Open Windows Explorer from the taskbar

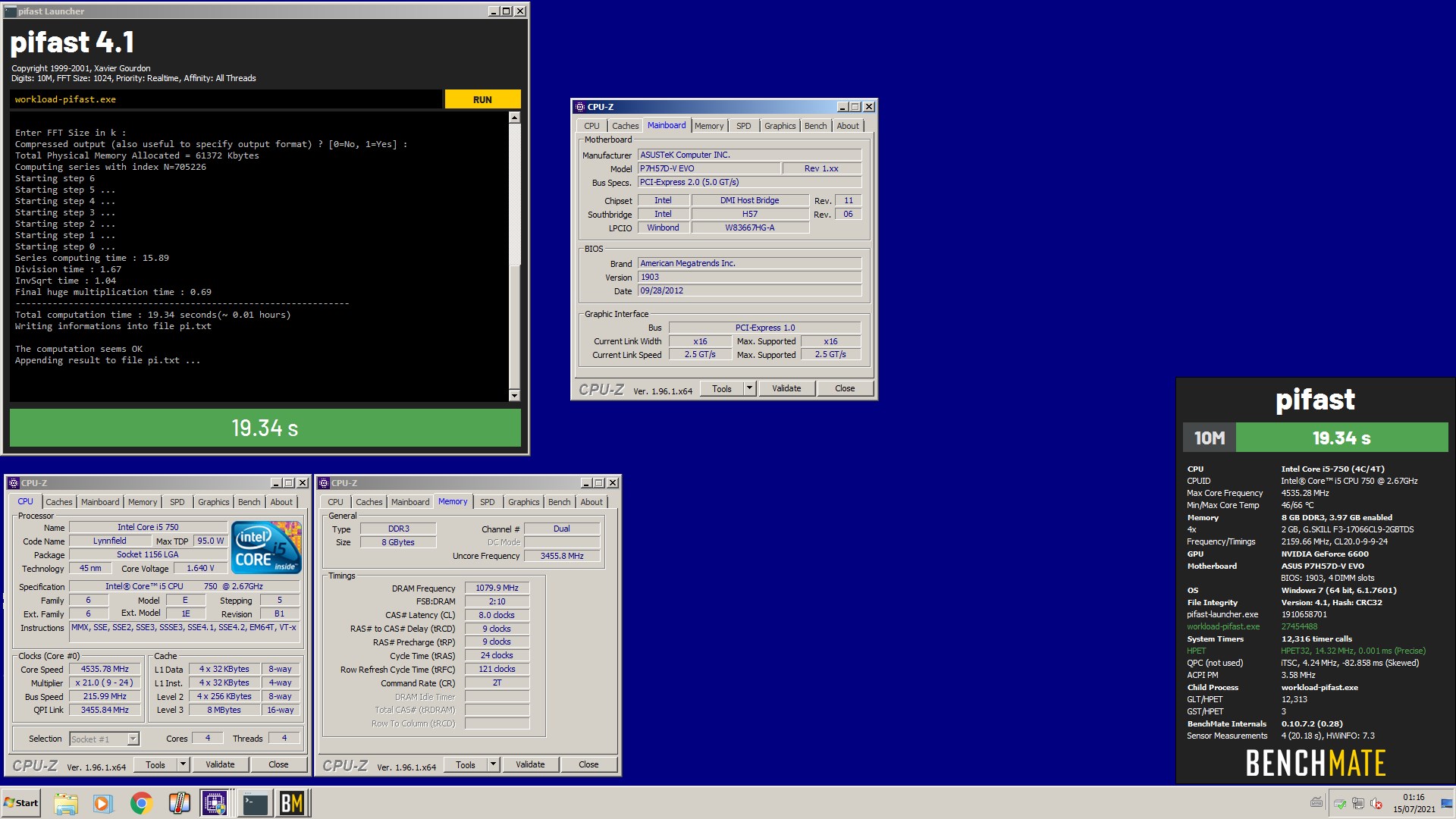coord(66,803)
